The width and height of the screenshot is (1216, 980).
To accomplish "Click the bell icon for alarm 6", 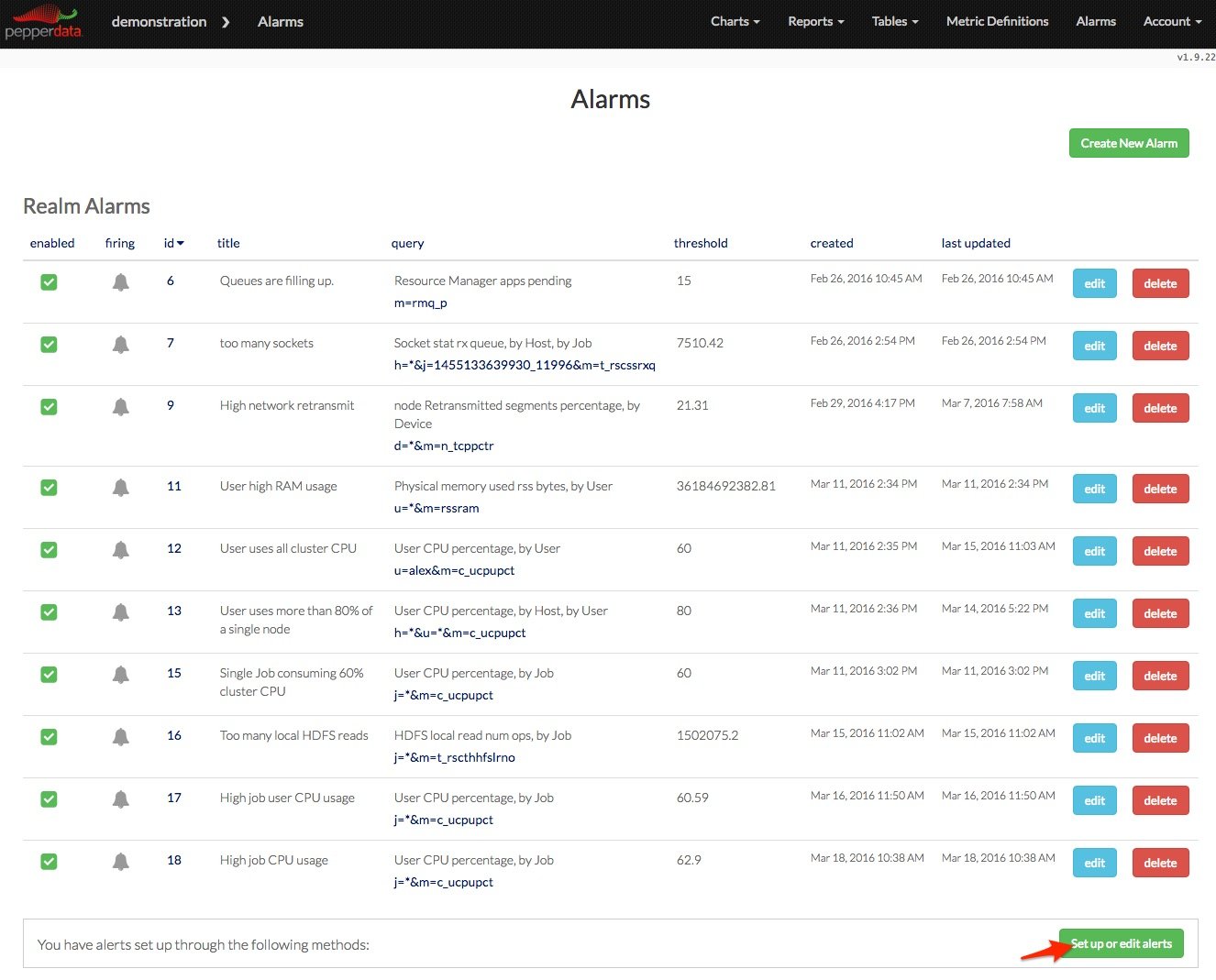I will point(120,282).
